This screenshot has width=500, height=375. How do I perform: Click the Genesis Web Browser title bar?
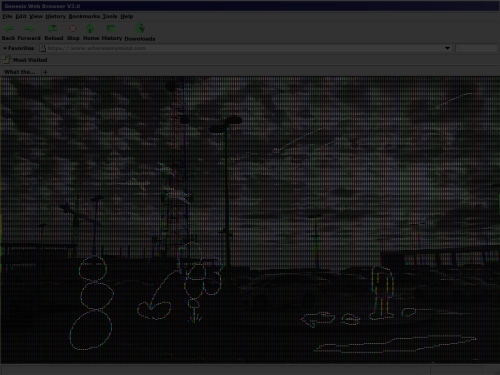(250, 6)
